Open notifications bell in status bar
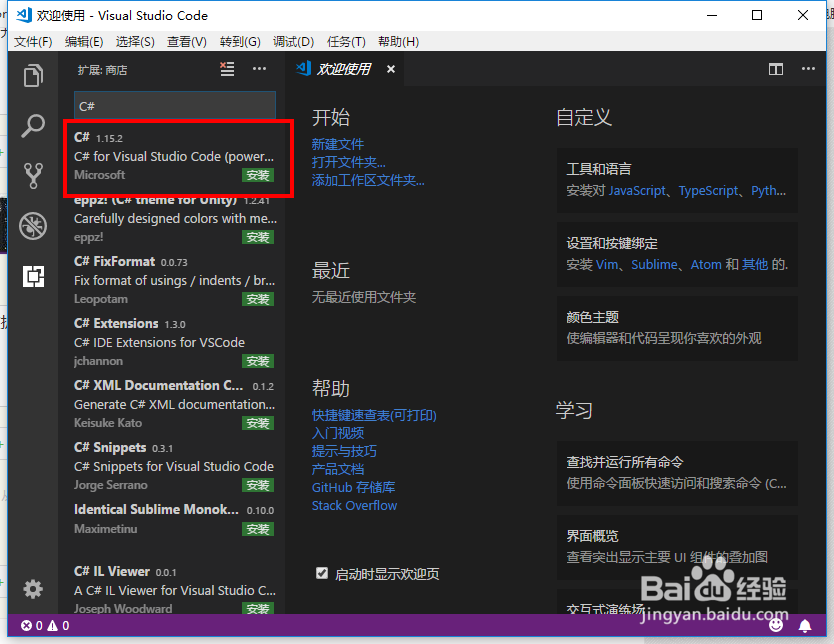Screen dimensions: 834x644 805,625
